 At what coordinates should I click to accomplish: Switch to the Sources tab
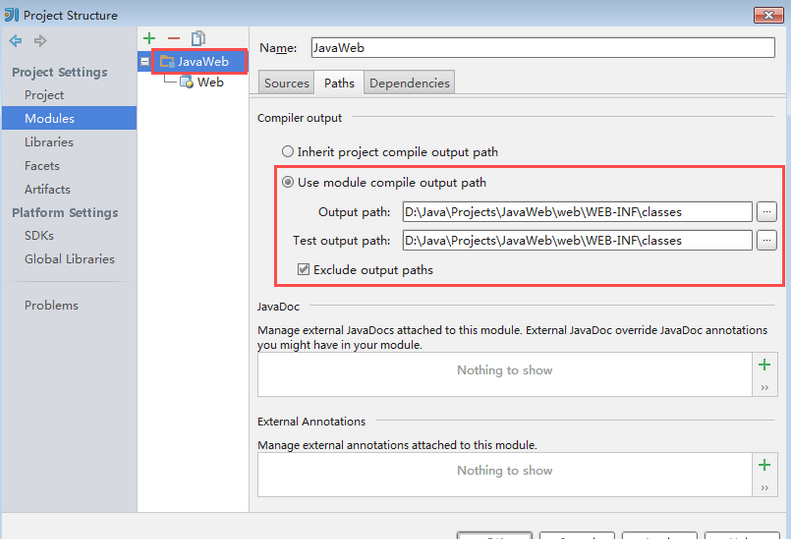pos(287,83)
